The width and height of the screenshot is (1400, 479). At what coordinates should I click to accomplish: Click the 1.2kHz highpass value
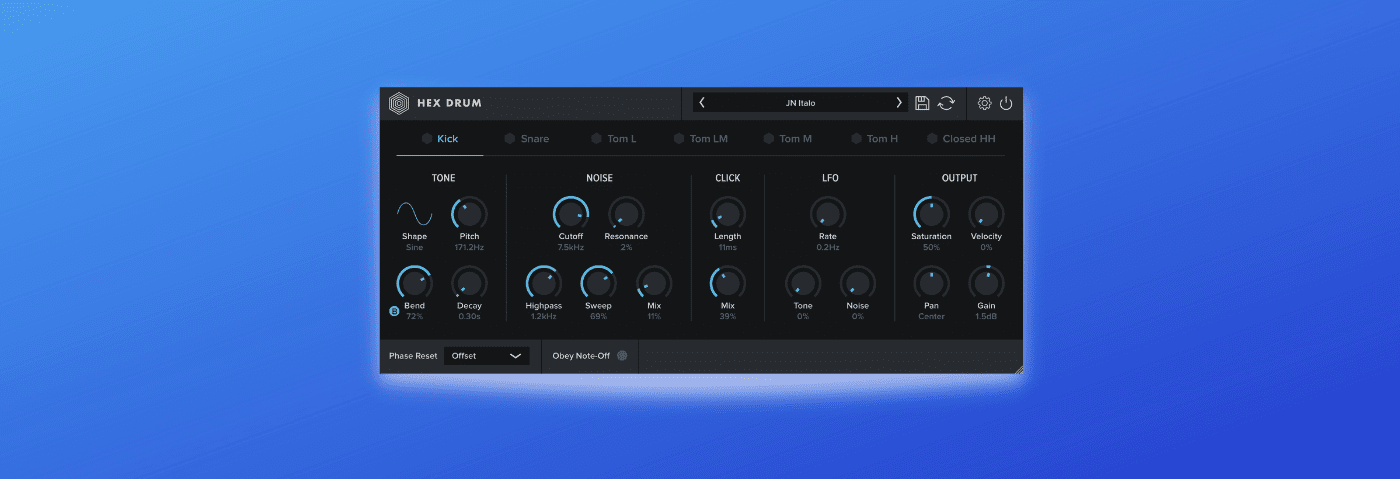543,317
